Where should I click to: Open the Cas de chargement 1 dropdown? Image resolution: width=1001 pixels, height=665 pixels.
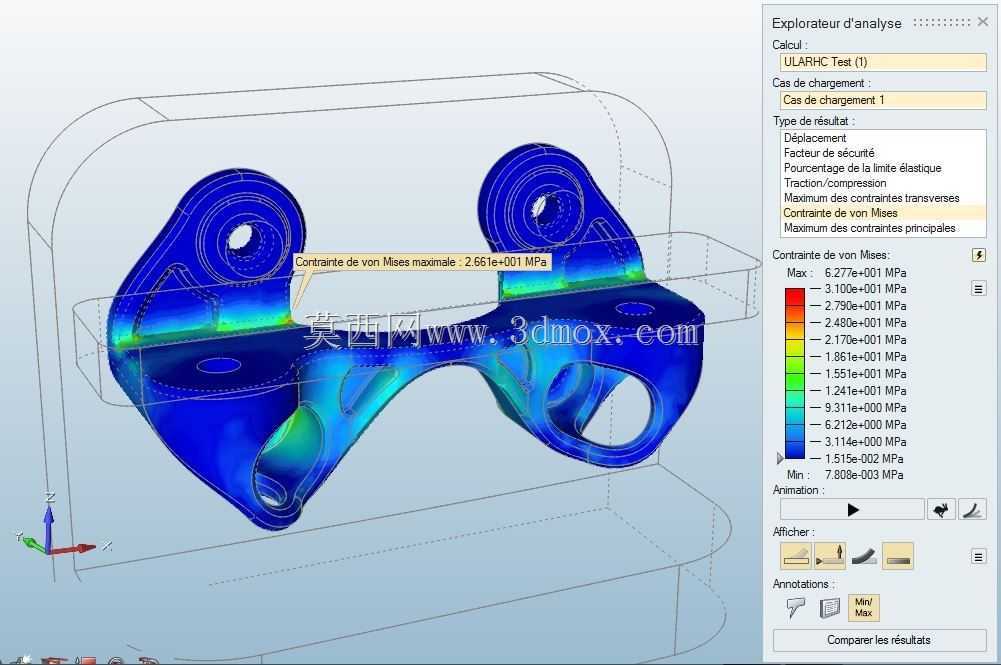(883, 100)
